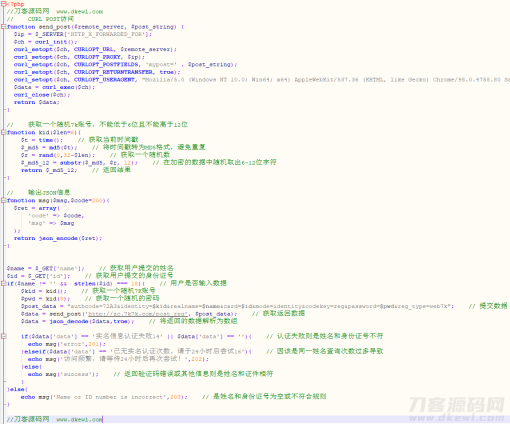Click the 'curl_close($ch);' line
The width and height of the screenshot is (510, 424).
click(42, 95)
